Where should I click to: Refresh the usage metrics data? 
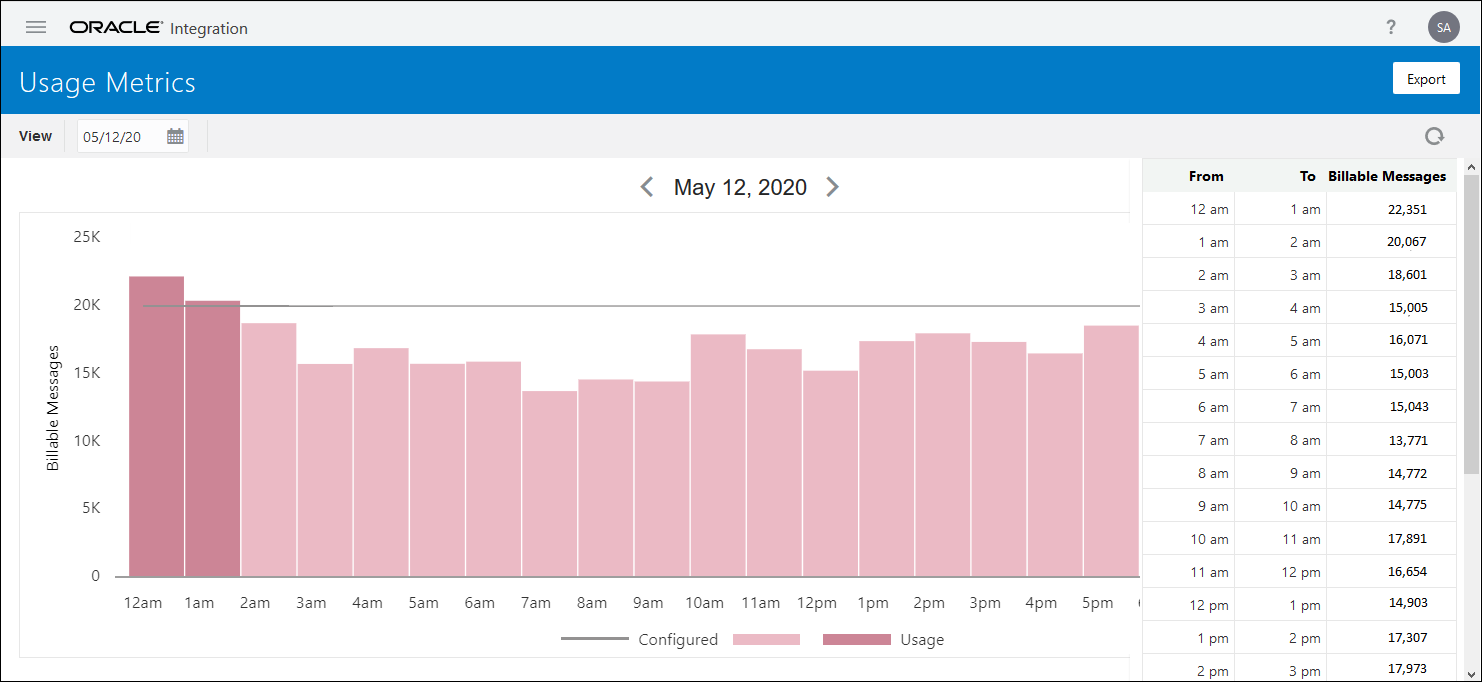click(x=1434, y=136)
